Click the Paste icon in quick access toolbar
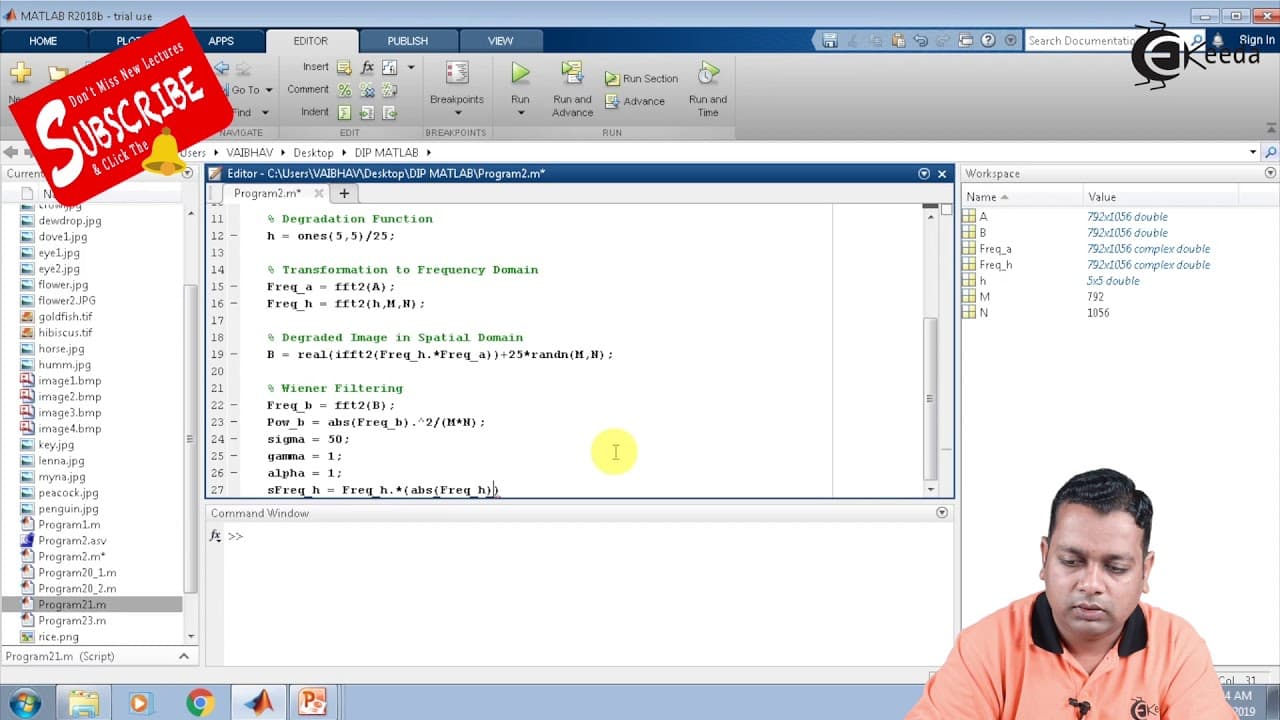This screenshot has width=1280, height=720. click(x=898, y=41)
